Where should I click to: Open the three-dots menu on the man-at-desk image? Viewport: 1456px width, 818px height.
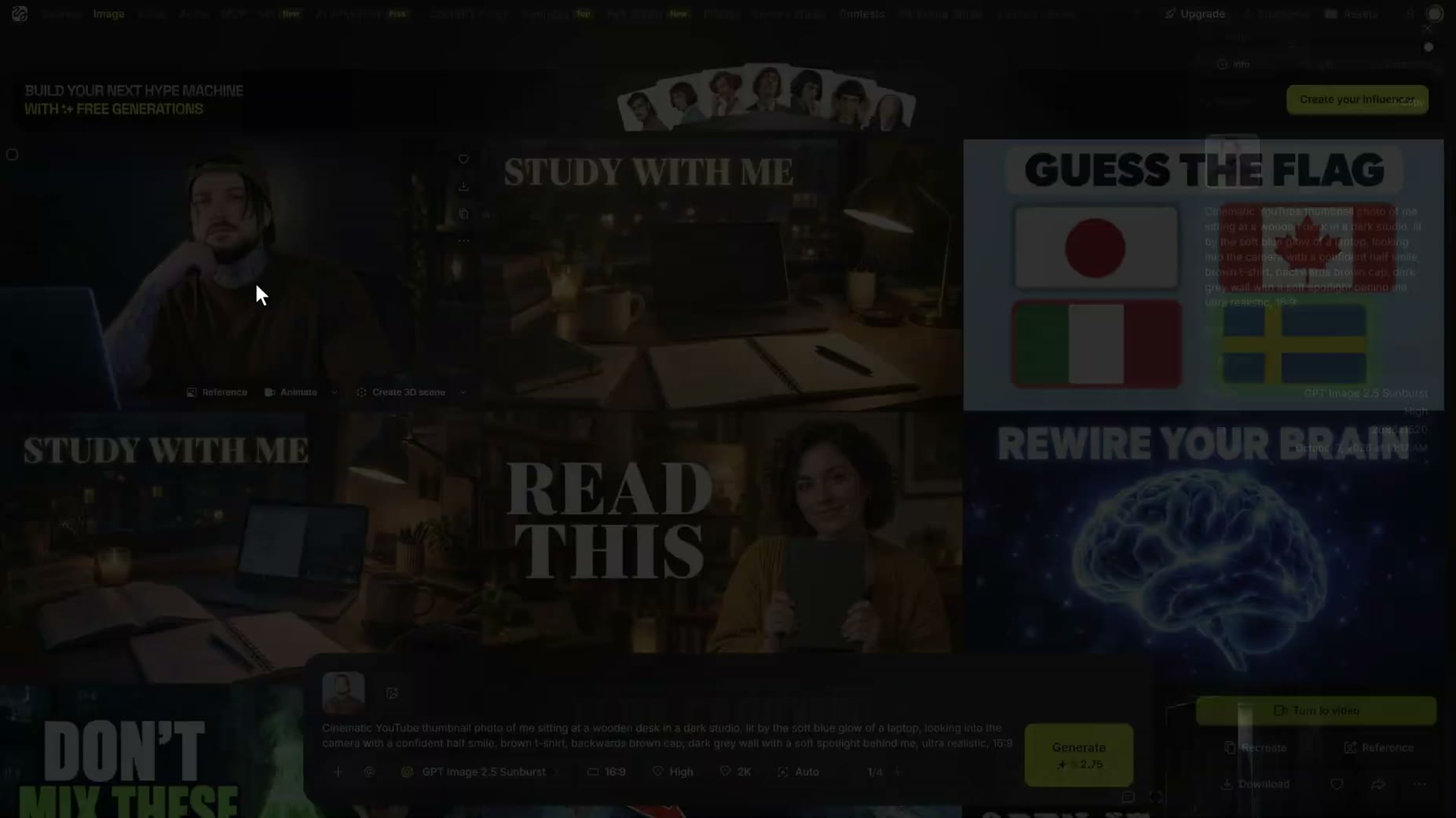(x=463, y=241)
